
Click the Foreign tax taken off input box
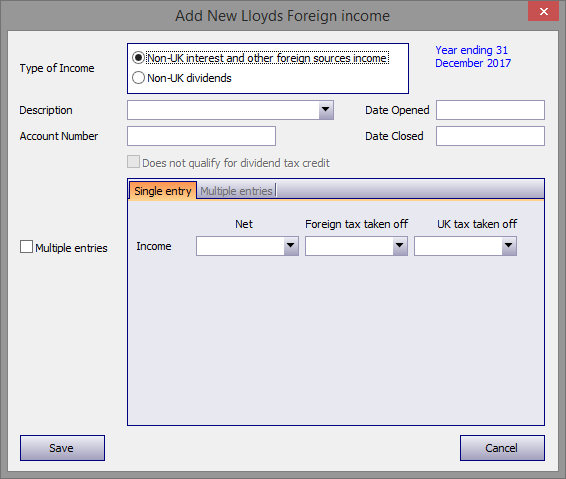coord(349,246)
